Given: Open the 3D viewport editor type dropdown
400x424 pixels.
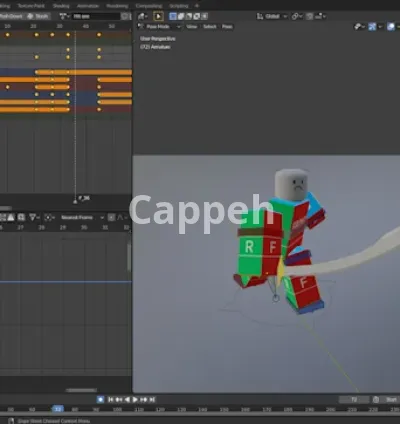Looking at the screenshot, I should [143, 16].
